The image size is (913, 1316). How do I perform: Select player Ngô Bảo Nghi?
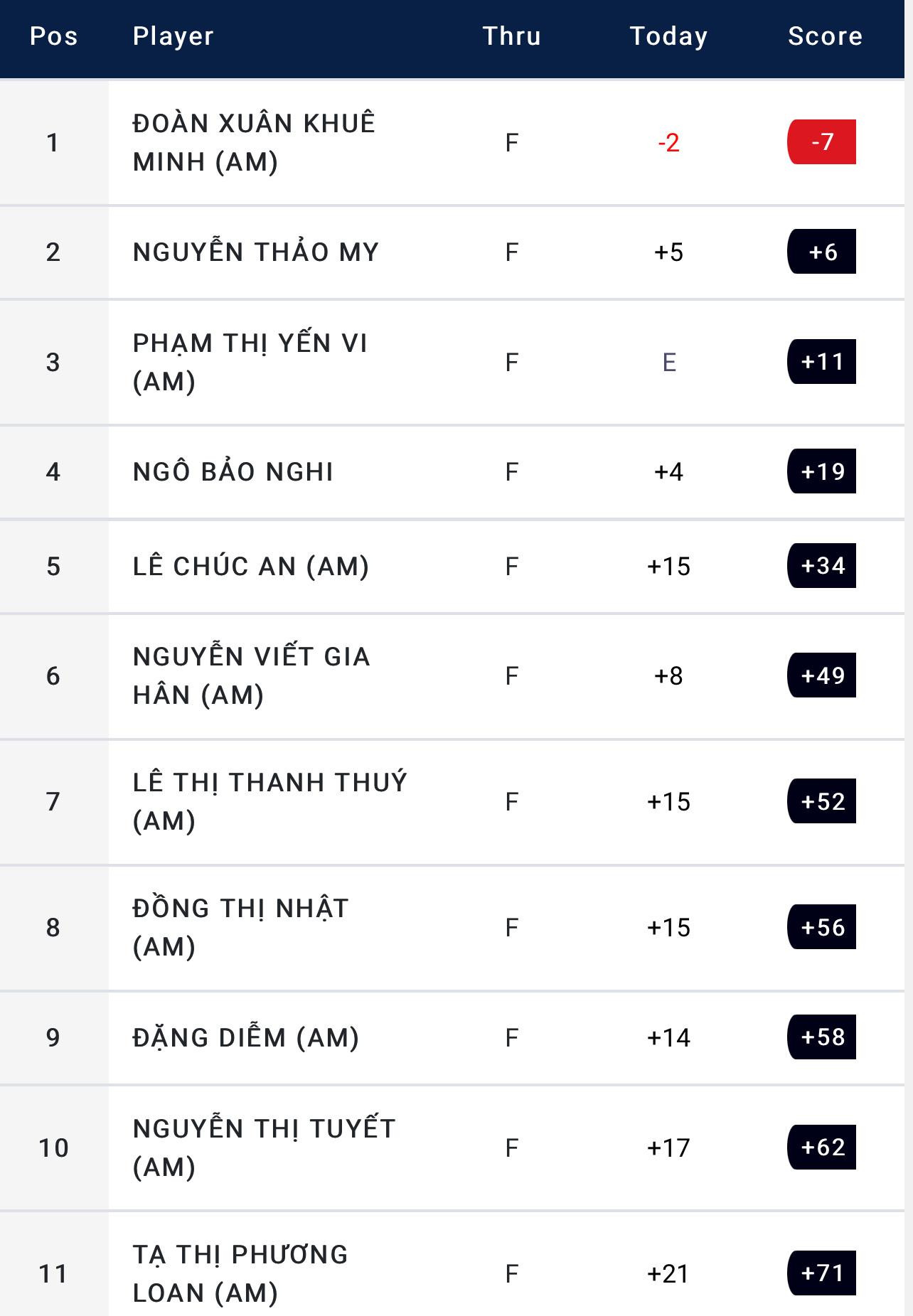pyautogui.click(x=233, y=472)
